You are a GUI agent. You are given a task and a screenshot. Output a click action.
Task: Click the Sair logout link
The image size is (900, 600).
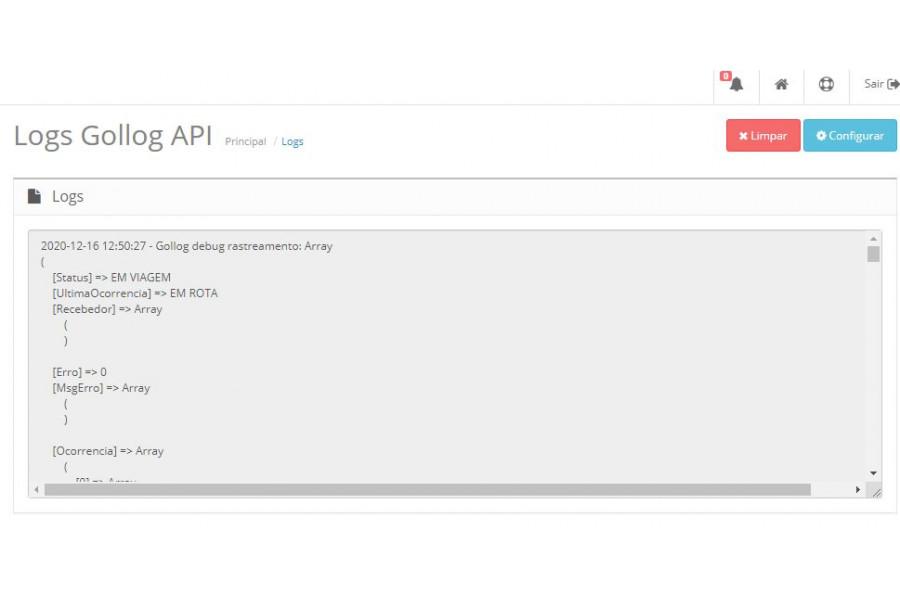click(882, 84)
